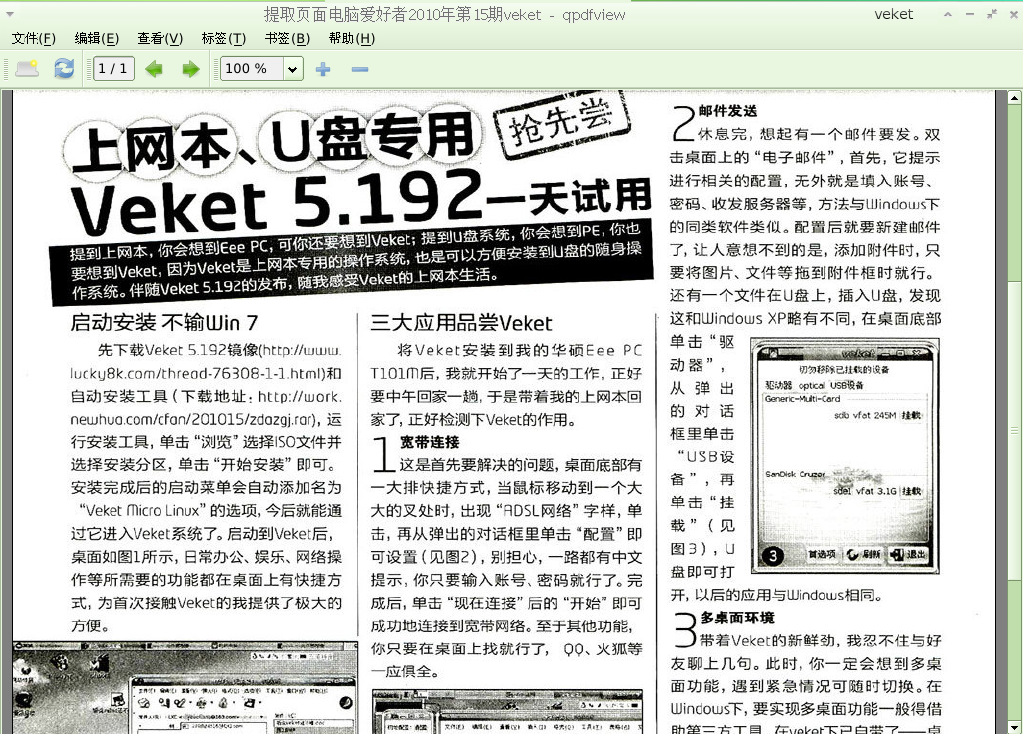1023x734 pixels.
Task: Zoom out with the minus icon
Action: (x=359, y=69)
